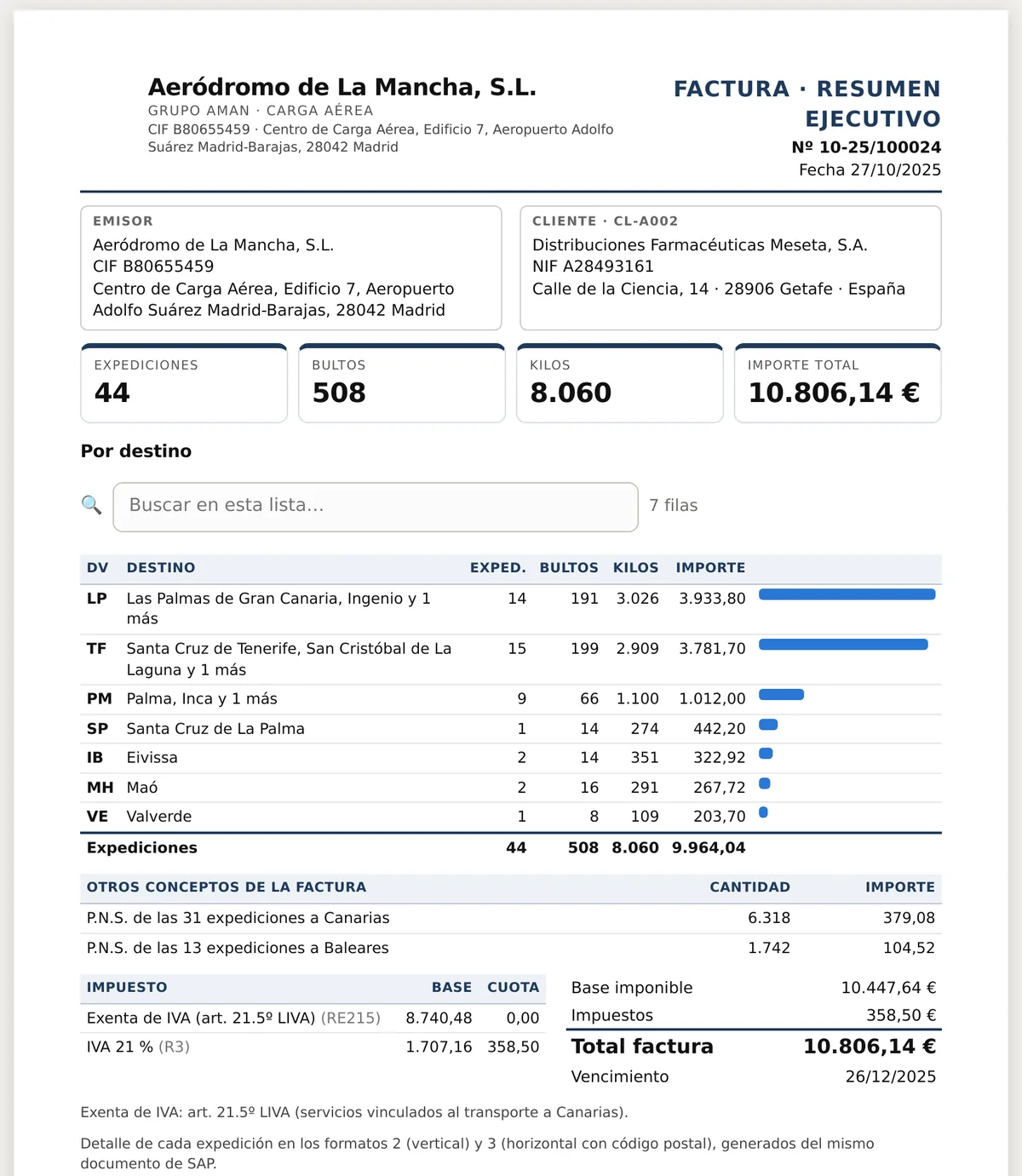Click the amount 3.933,80
The height and width of the screenshot is (1176, 1022).
coord(712,599)
